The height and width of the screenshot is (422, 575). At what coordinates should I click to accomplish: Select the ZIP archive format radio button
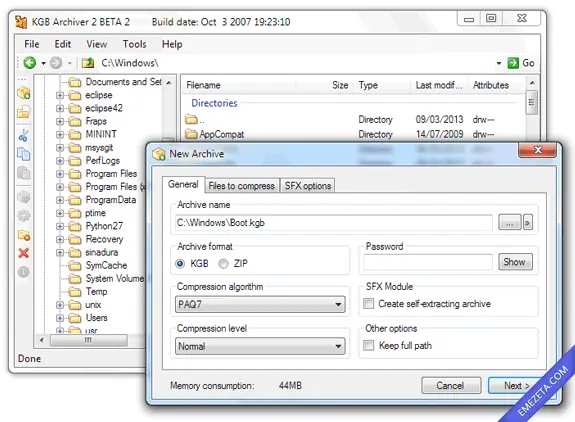[x=223, y=264]
